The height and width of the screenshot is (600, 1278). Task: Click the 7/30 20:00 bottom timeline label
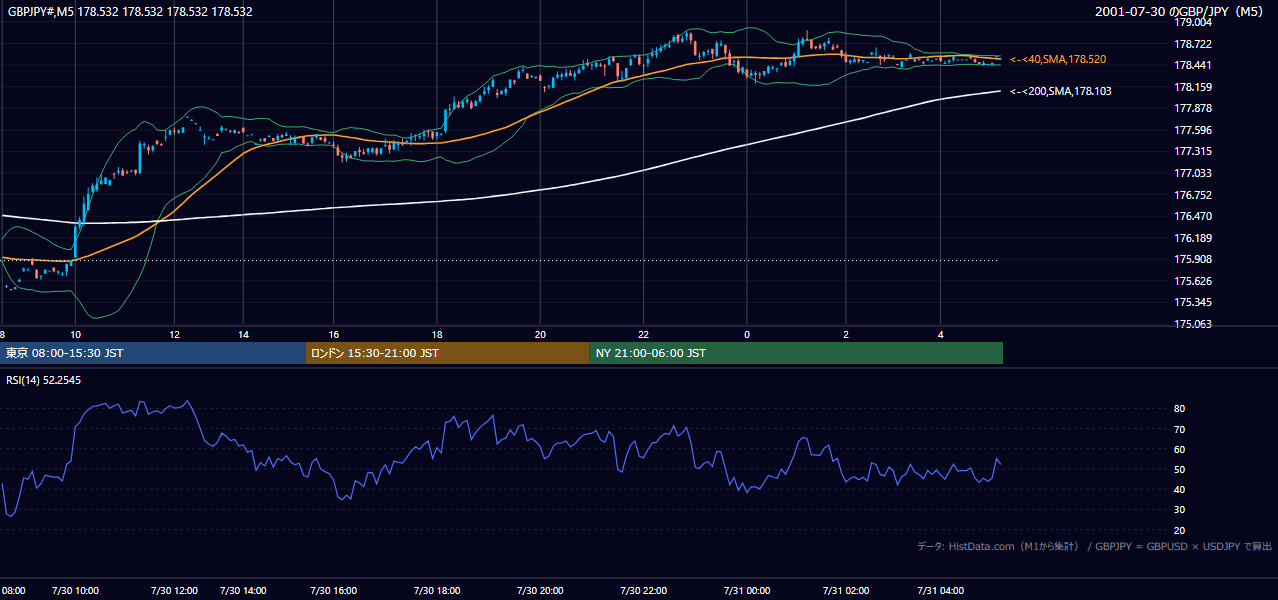tap(540, 591)
